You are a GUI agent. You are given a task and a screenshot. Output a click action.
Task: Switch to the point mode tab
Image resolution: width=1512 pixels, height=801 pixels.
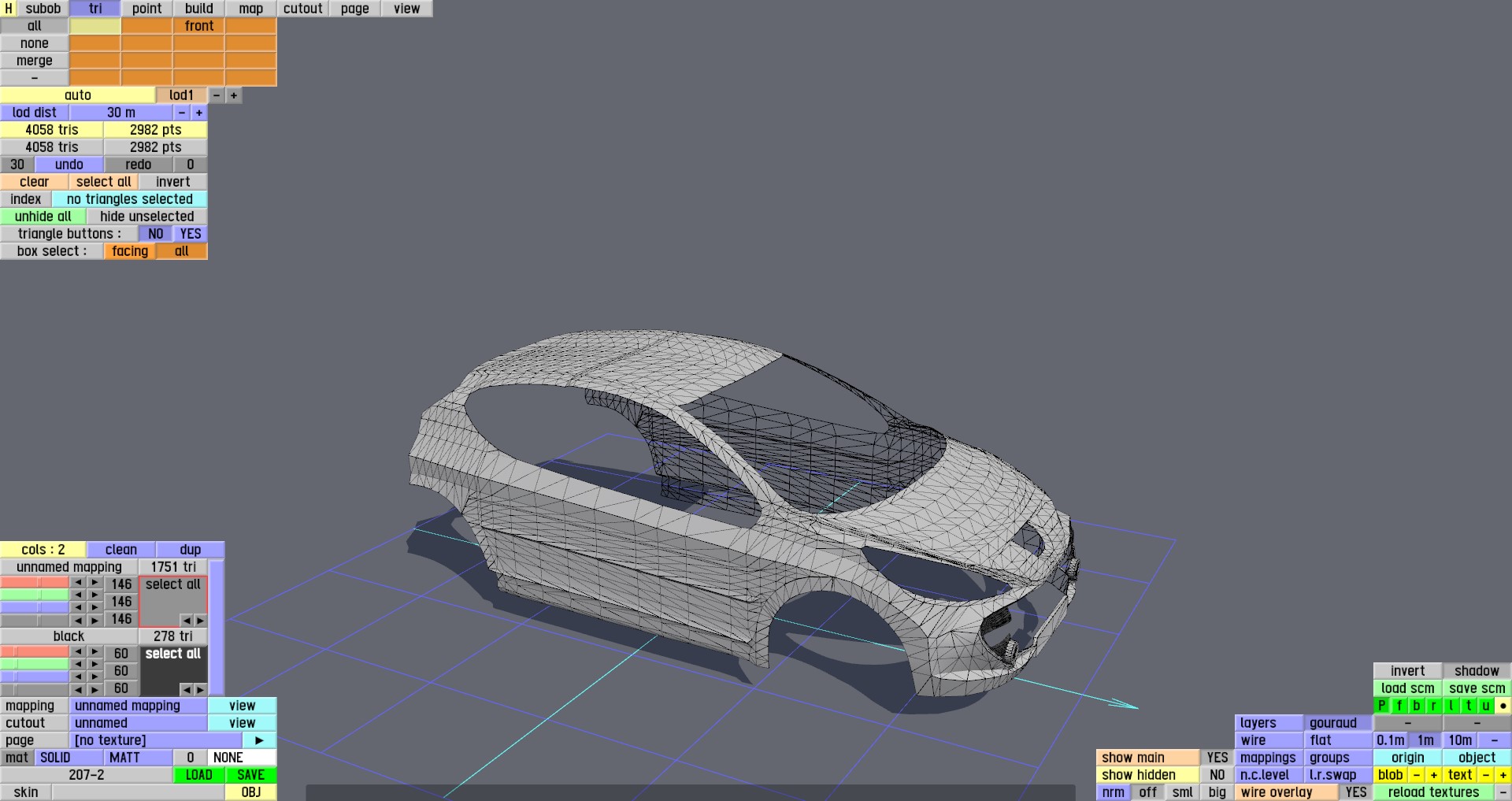[x=146, y=9]
